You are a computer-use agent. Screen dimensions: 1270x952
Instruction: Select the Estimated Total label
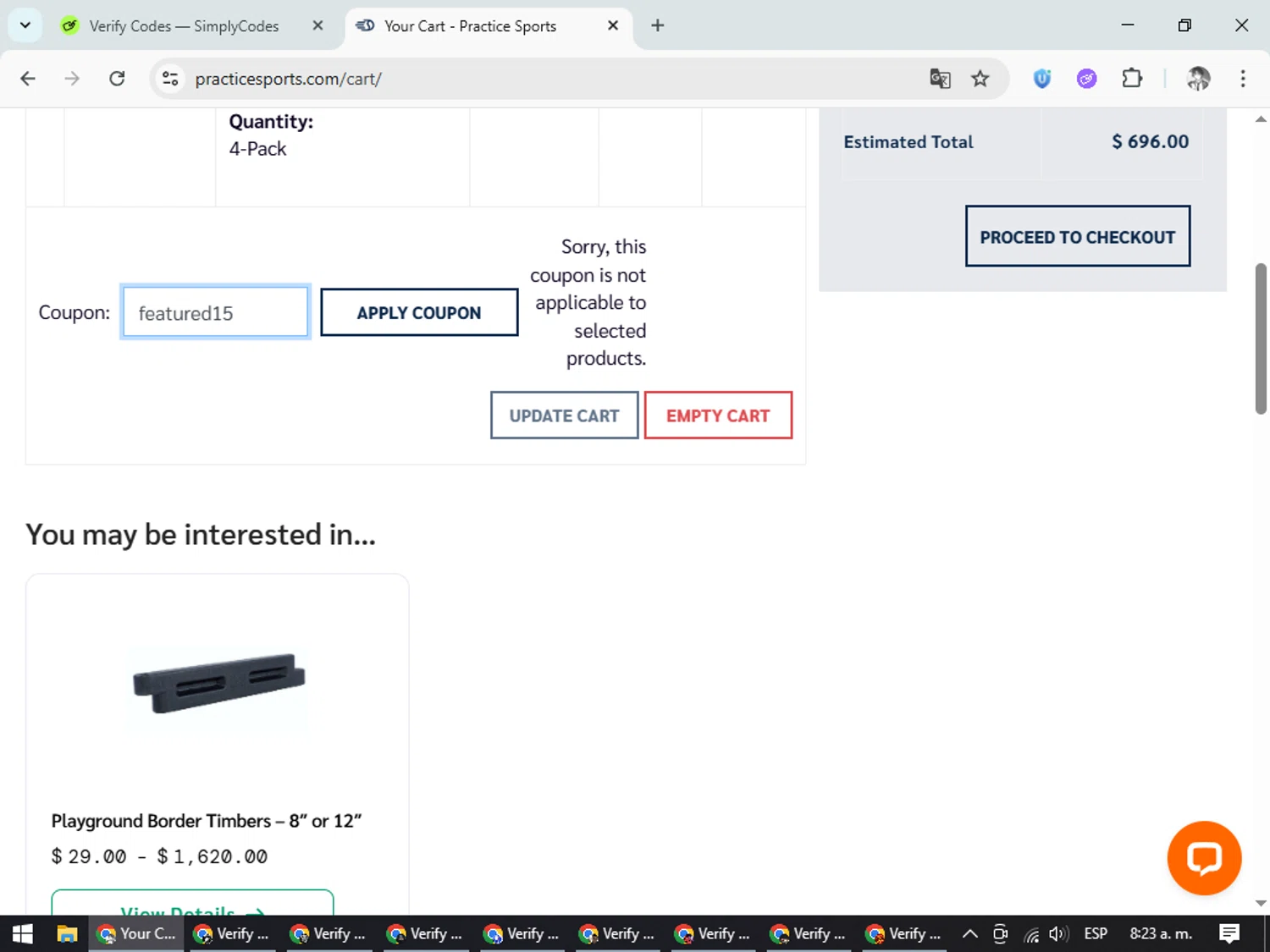[908, 141]
